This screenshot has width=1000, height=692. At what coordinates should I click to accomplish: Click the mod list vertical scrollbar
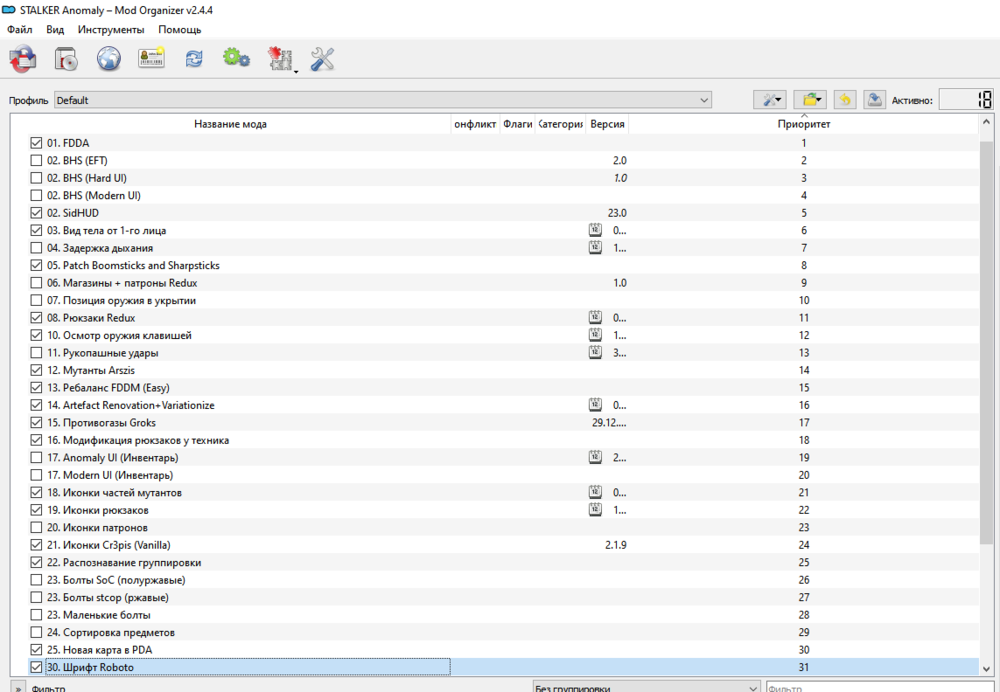[986, 400]
